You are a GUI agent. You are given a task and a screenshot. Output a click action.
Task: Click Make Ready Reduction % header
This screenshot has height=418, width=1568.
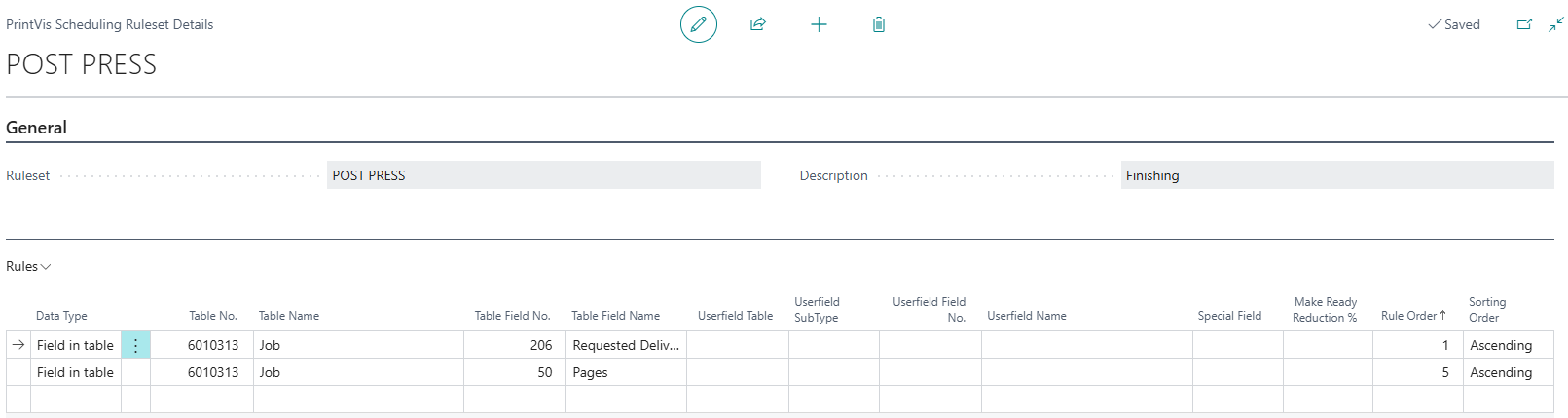[1325, 310]
